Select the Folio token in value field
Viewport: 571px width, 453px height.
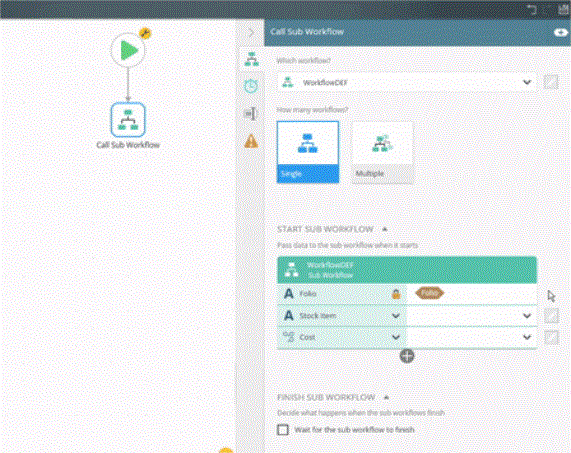pos(429,293)
